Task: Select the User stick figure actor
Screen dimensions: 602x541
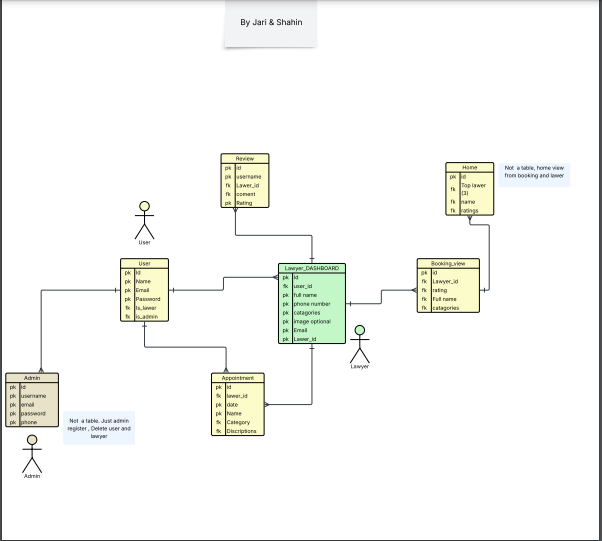Action: (144, 220)
